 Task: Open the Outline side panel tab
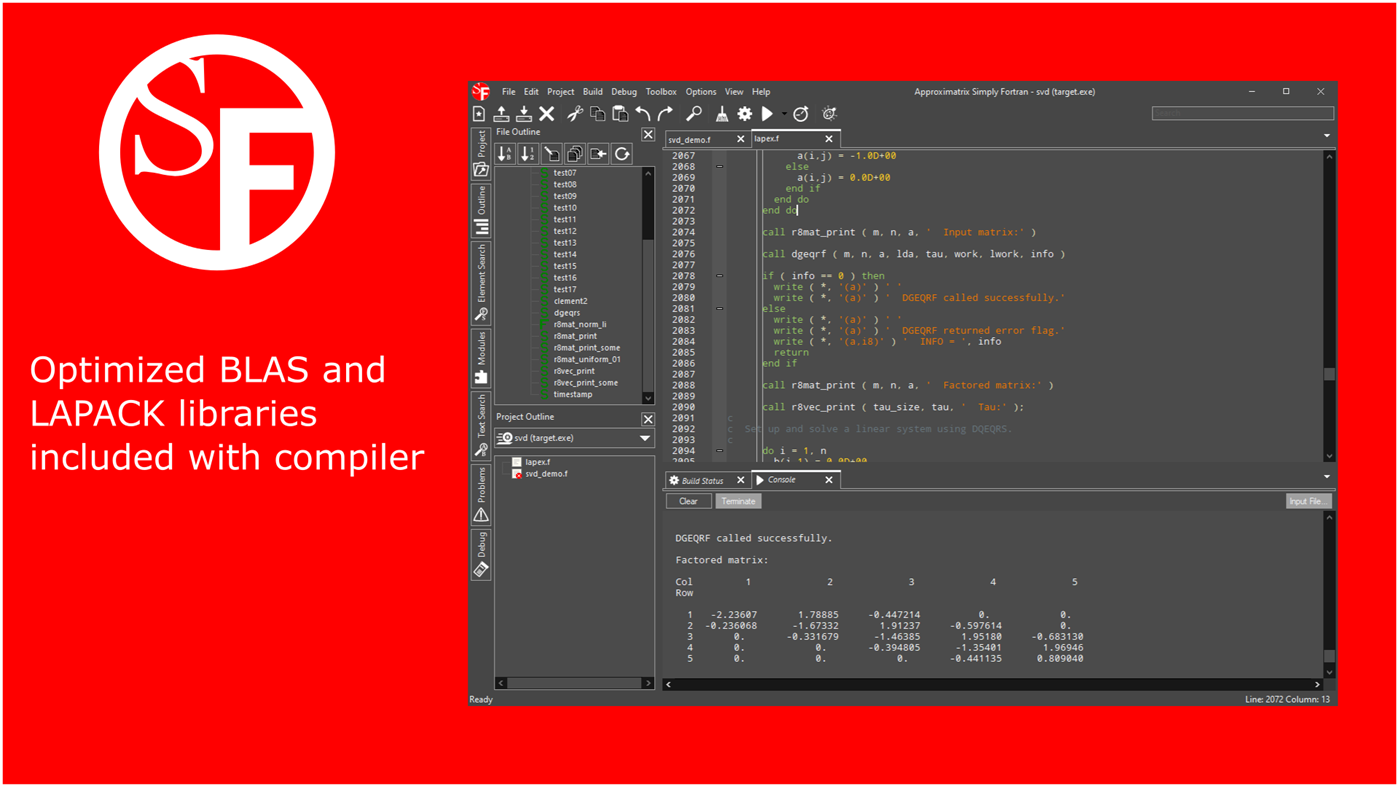point(481,209)
